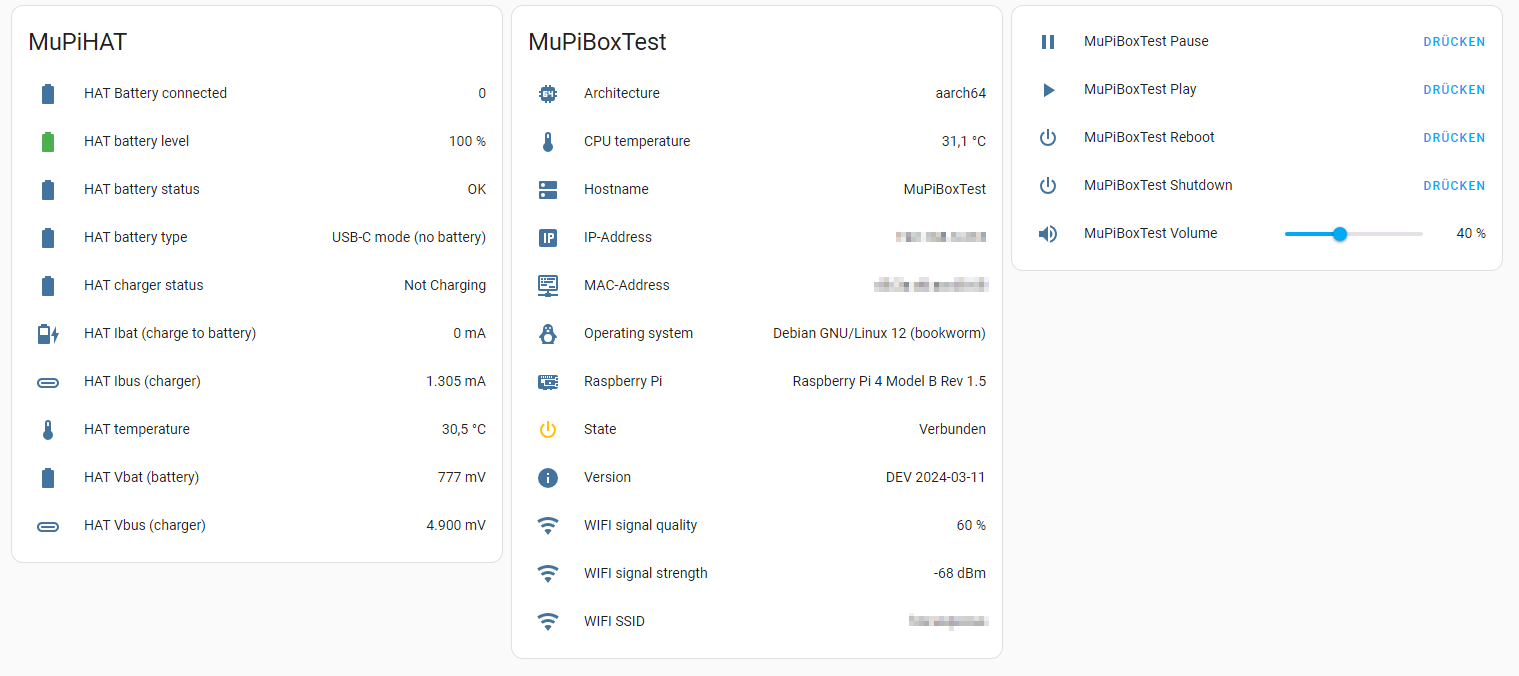Image resolution: width=1519 pixels, height=676 pixels.
Task: Click the MuPiBoxTest Volume speaker icon
Action: click(x=1048, y=234)
